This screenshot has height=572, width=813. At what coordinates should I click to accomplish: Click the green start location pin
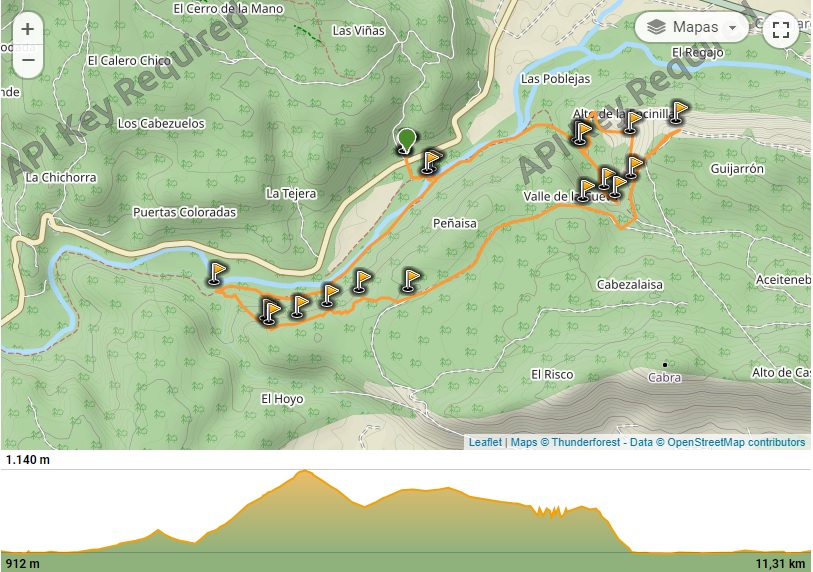click(x=406, y=141)
